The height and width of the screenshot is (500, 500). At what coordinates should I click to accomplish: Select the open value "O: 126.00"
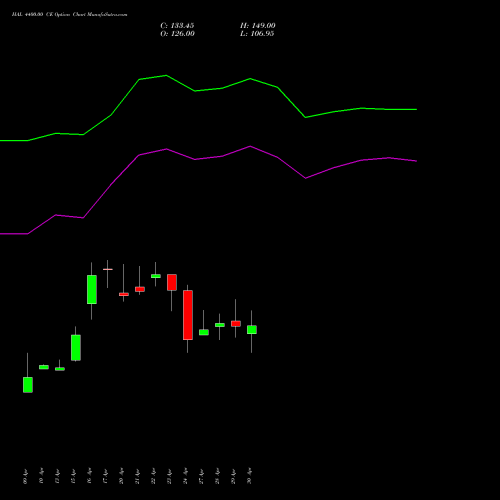pos(177,34)
